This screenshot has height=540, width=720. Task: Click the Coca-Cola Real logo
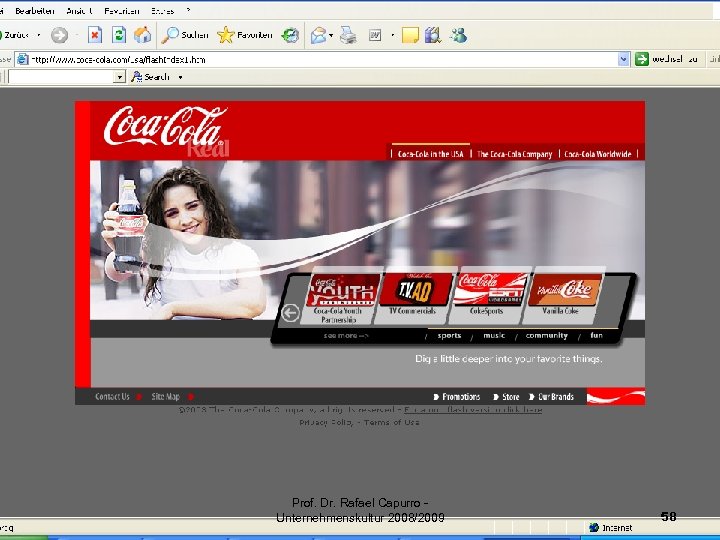[x=166, y=131]
